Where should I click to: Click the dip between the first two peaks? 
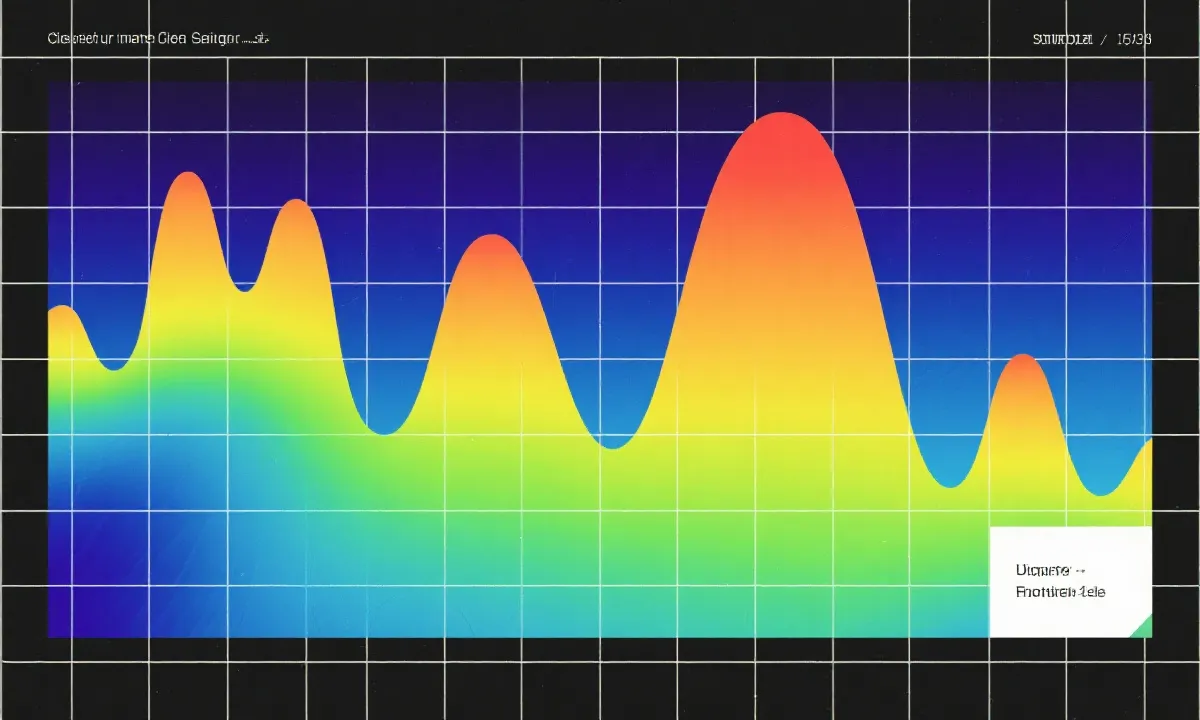tap(243, 287)
